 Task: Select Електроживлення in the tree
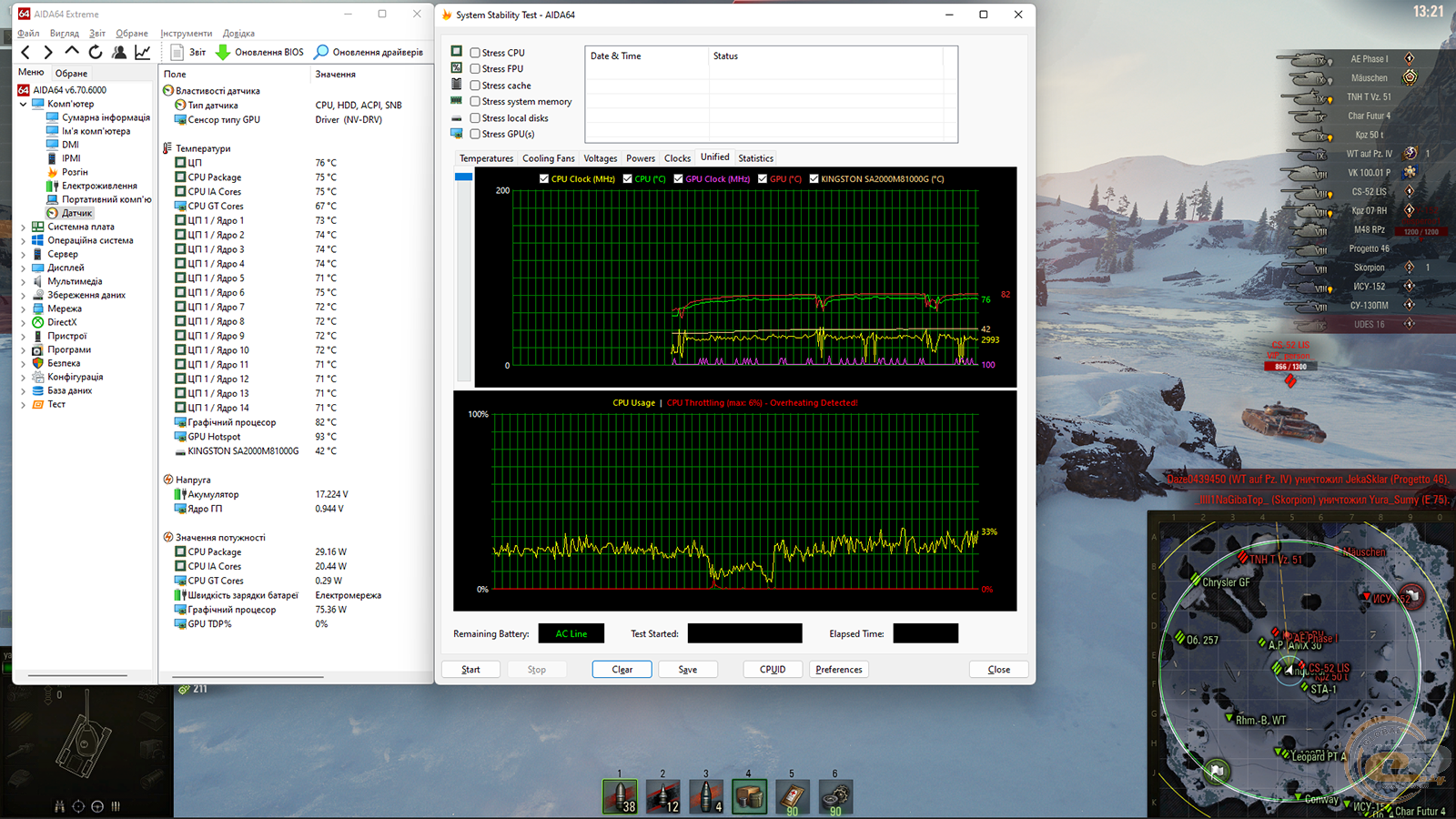(99, 186)
